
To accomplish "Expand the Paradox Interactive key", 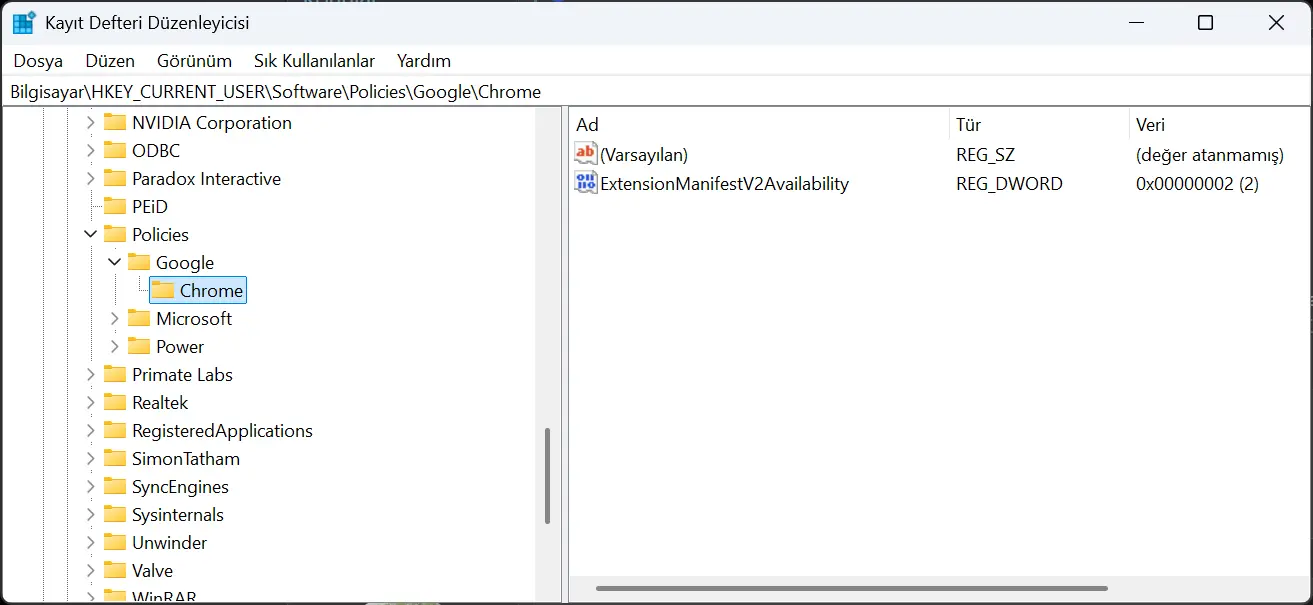I will pyautogui.click(x=91, y=179).
